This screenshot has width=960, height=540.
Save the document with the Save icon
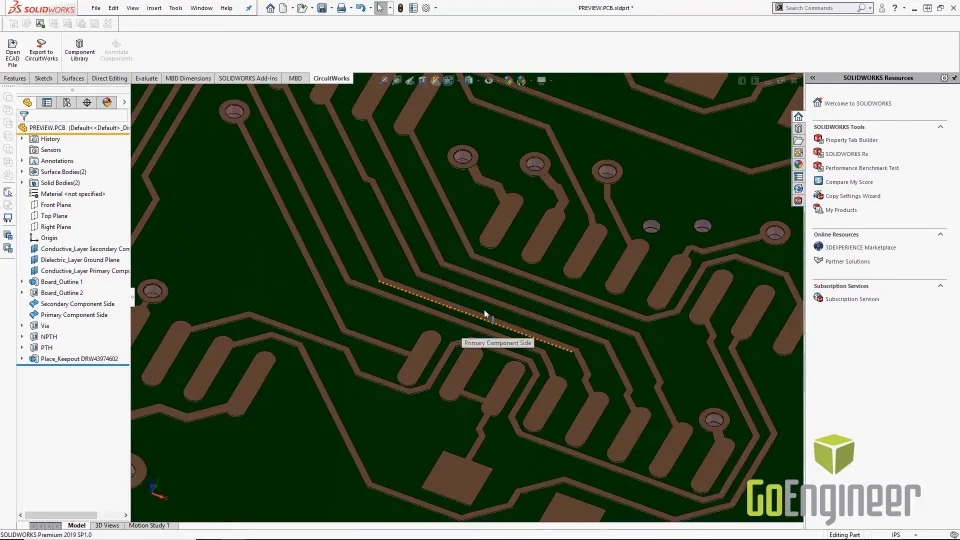321,8
